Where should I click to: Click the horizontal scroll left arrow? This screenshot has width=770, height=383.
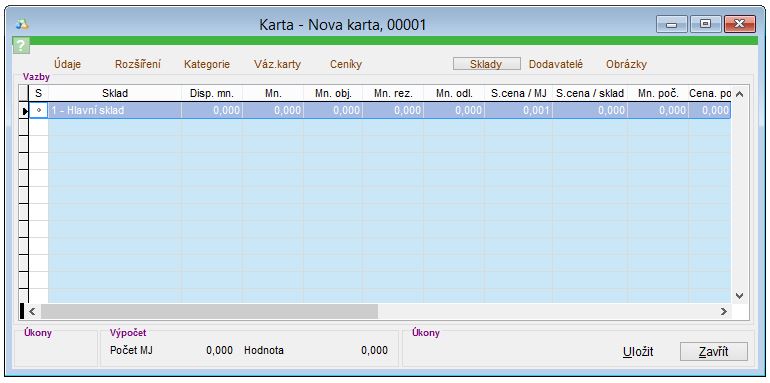click(32, 311)
